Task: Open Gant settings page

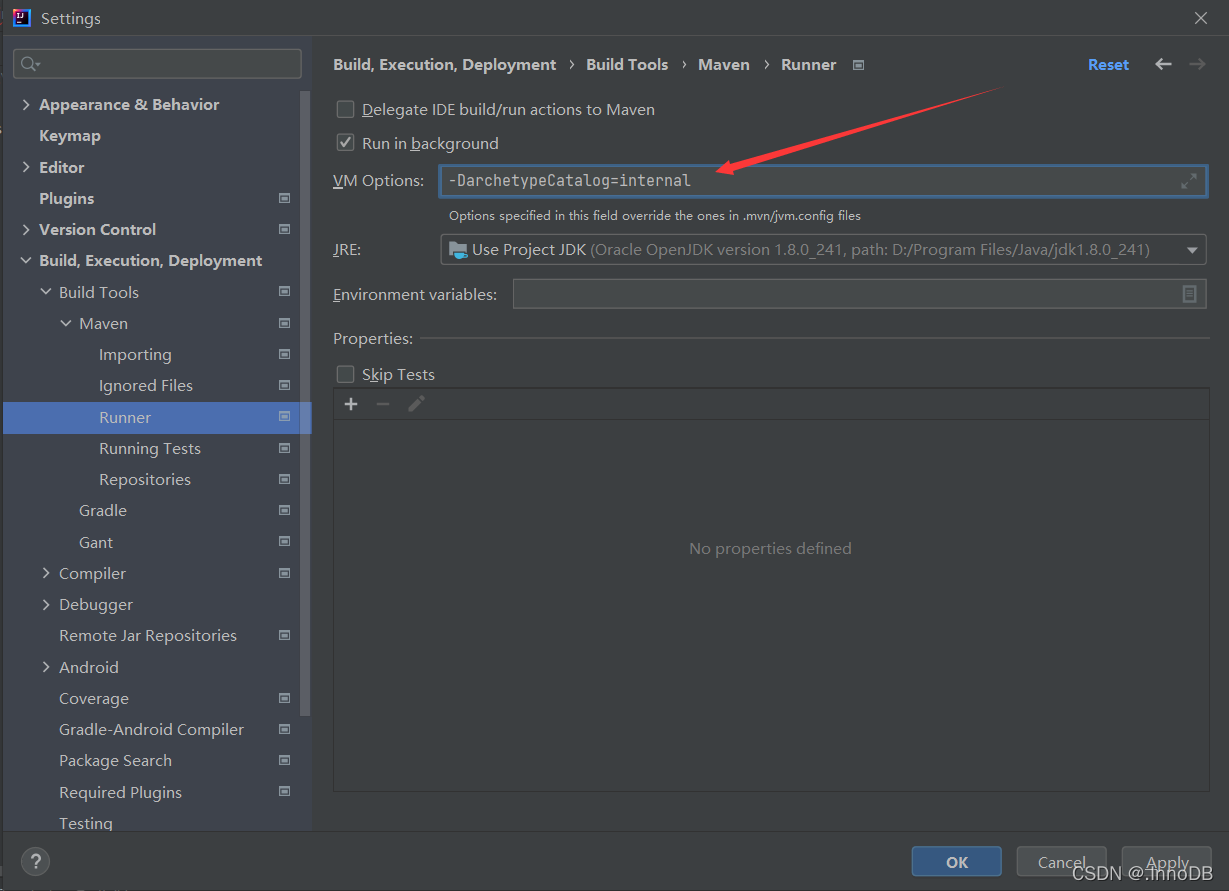Action: 96,542
